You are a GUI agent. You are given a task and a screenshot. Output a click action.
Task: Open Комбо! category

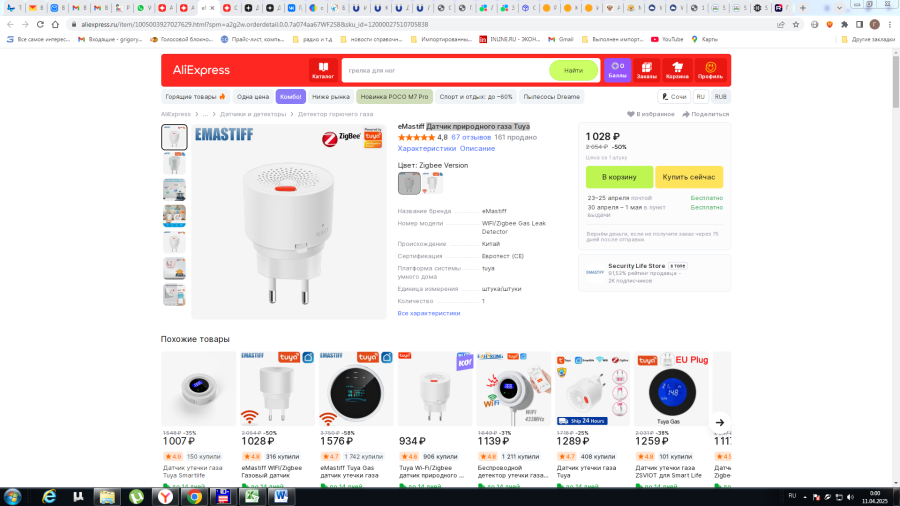290,97
